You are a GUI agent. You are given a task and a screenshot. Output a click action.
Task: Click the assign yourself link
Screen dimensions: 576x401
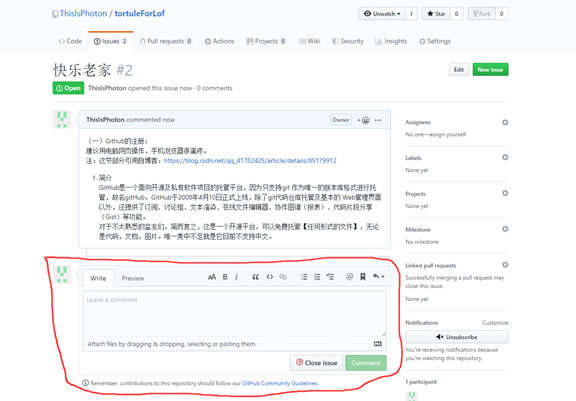446,134
